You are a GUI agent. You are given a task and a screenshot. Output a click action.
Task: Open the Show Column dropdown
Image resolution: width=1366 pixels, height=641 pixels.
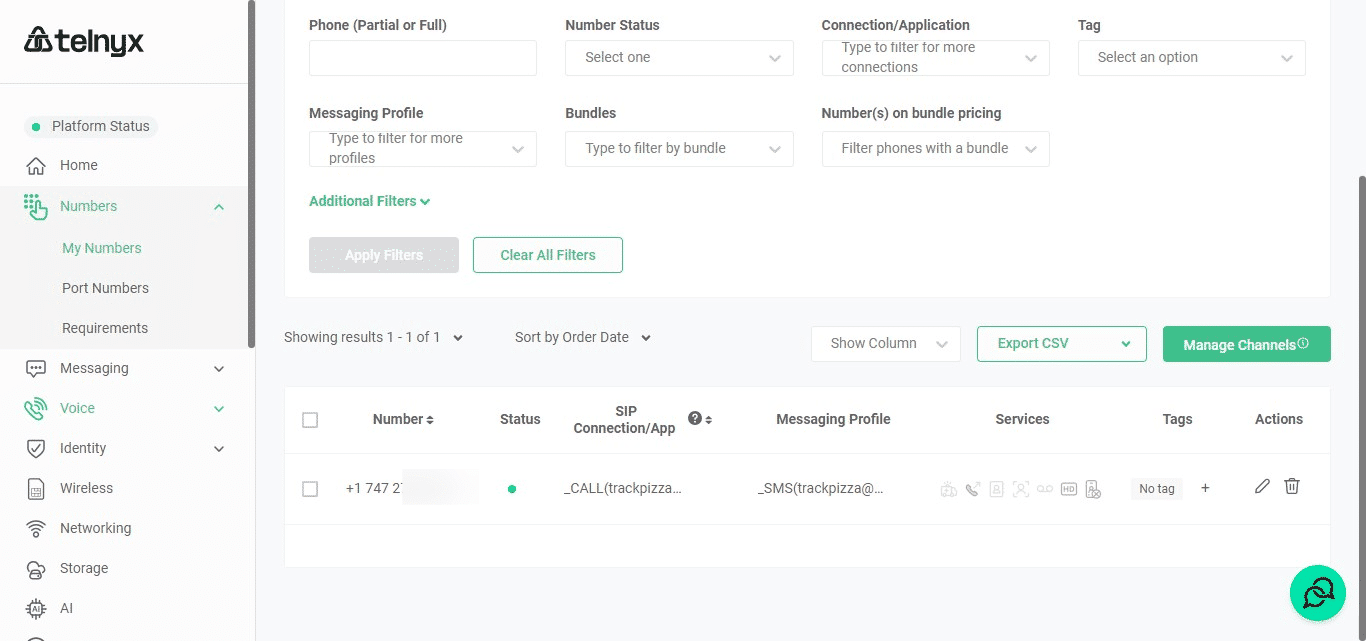click(885, 343)
